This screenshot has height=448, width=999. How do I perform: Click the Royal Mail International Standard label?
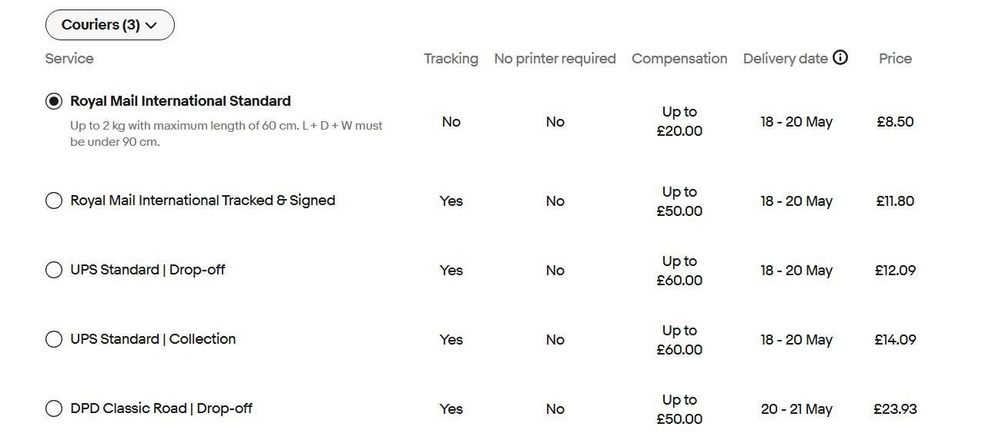click(x=180, y=101)
